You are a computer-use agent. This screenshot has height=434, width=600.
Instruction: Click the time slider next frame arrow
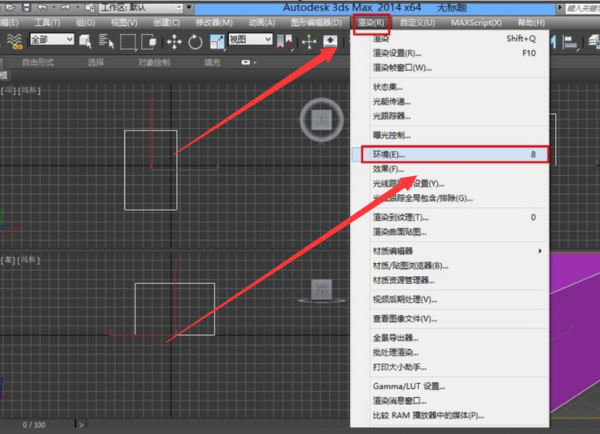(x=81, y=424)
